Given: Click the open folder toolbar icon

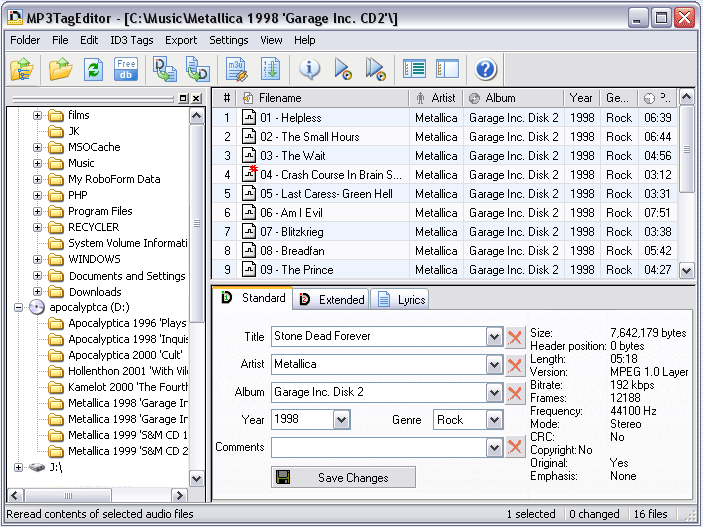Looking at the screenshot, I should tap(60, 69).
